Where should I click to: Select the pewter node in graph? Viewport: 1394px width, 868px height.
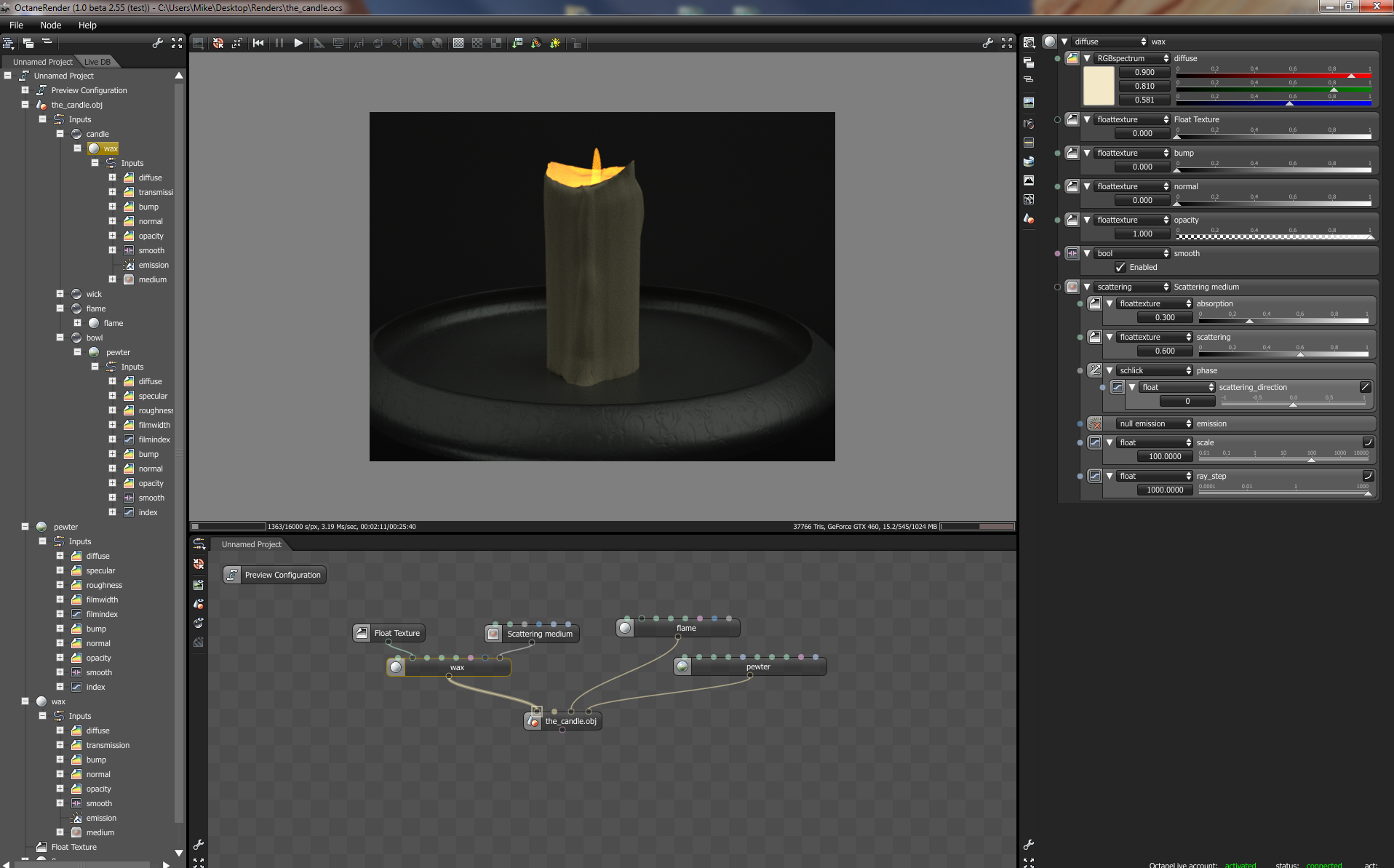coord(750,666)
